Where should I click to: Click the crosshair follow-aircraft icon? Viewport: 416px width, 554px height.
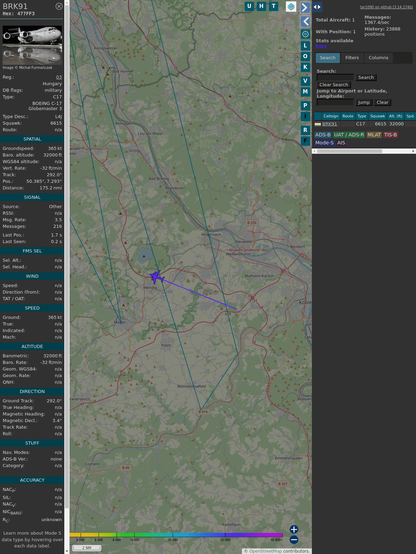tap(305, 34)
